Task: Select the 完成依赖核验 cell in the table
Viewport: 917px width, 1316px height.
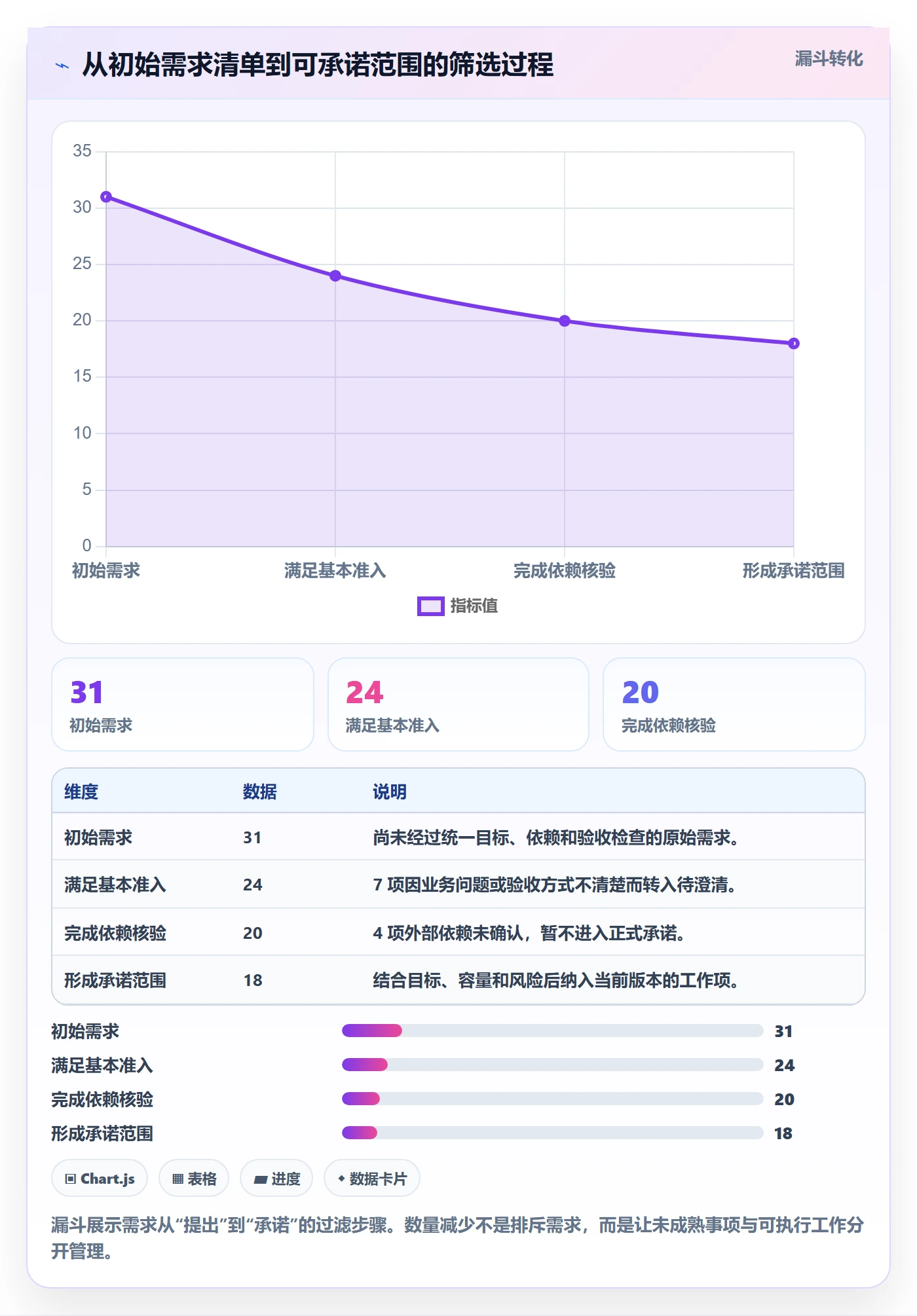Action: 115,933
